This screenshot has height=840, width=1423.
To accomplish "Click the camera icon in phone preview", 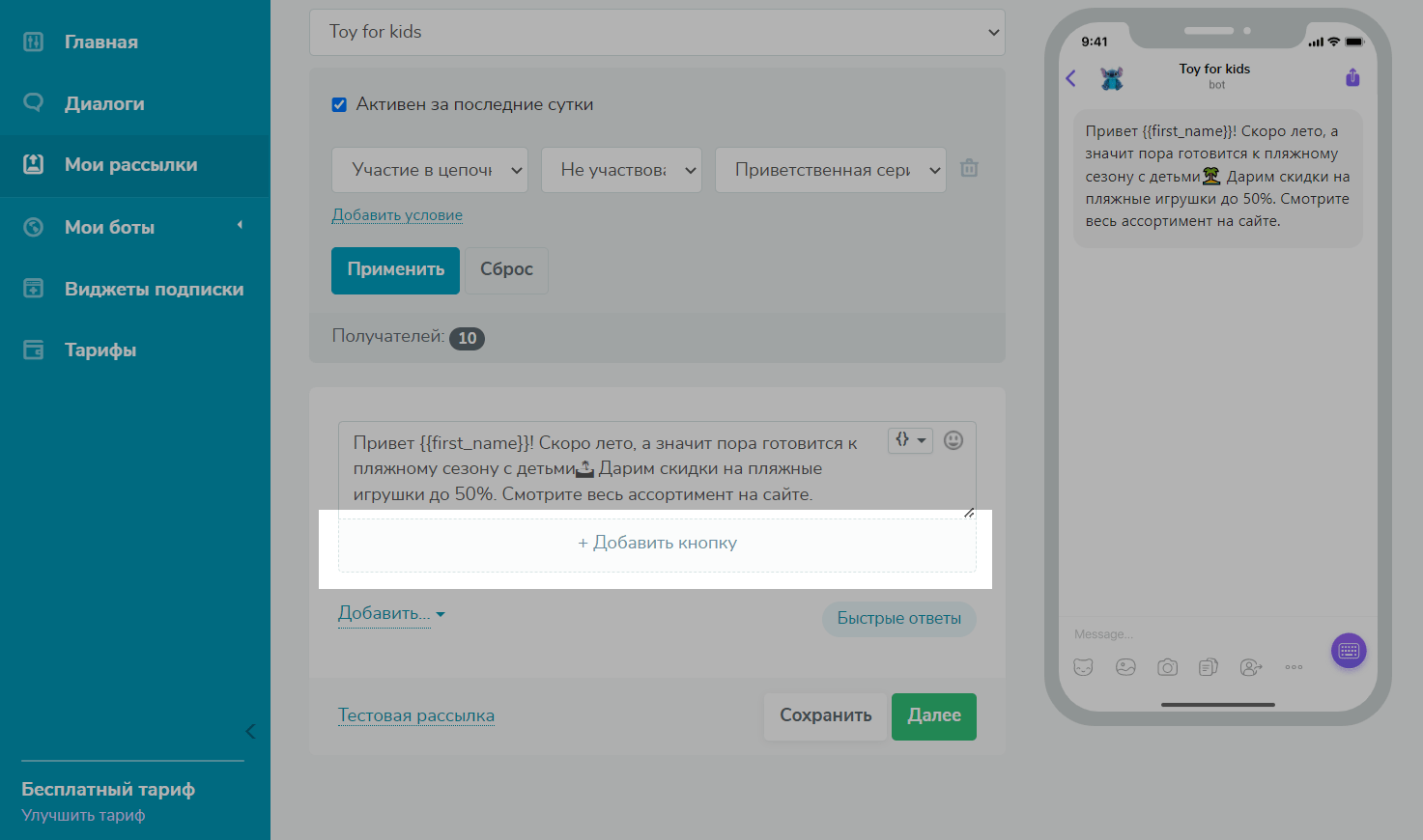I will coord(1167,667).
